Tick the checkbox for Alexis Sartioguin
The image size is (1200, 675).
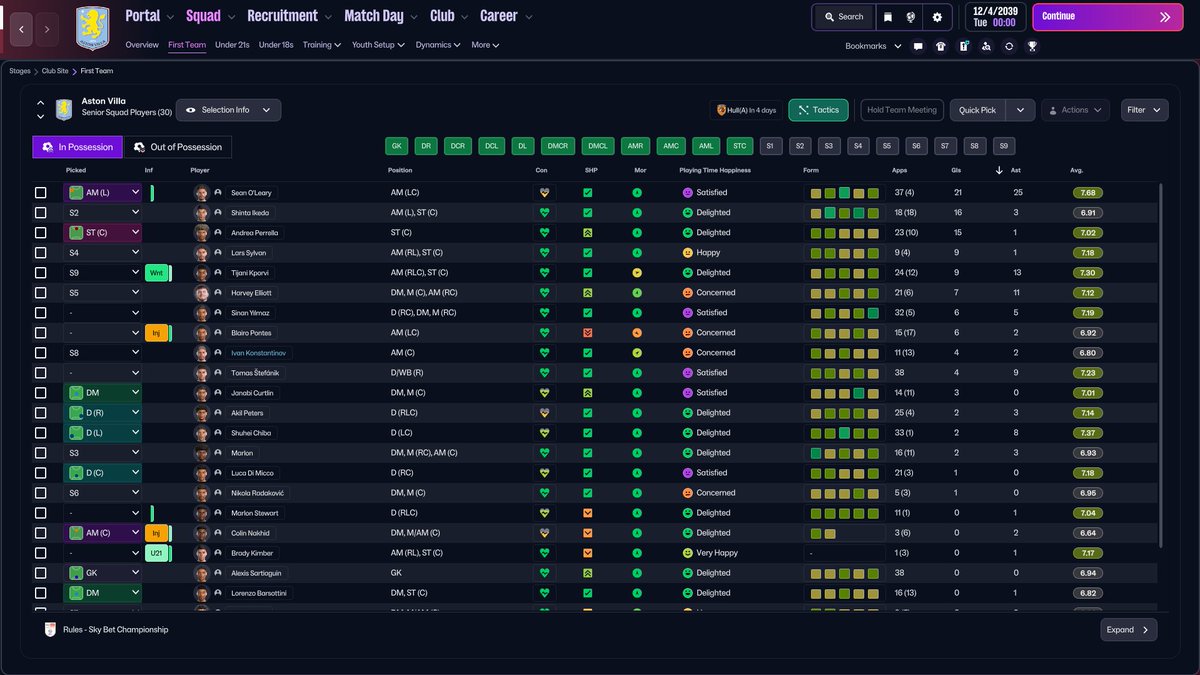point(41,573)
